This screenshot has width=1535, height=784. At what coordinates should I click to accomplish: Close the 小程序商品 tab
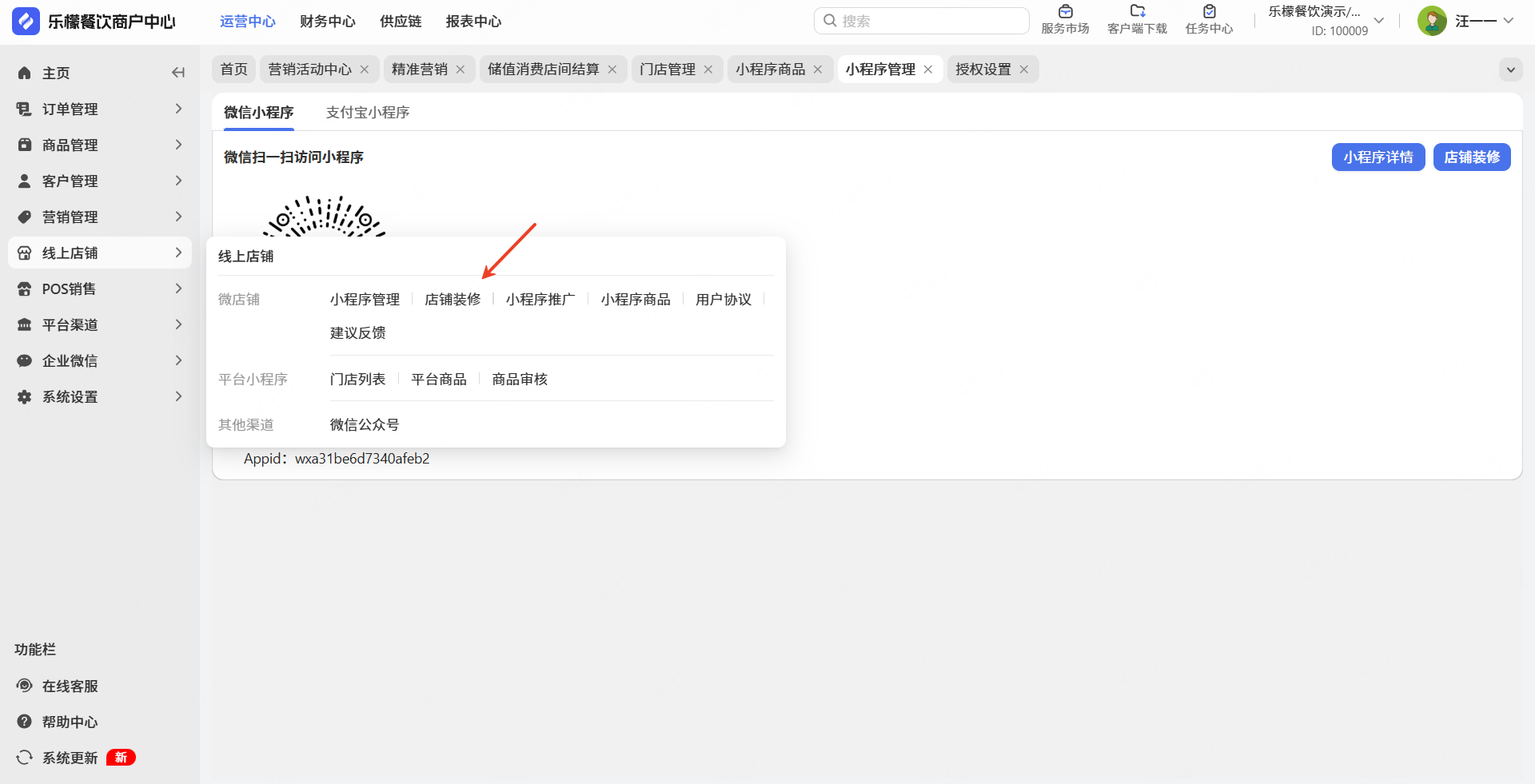tap(818, 70)
